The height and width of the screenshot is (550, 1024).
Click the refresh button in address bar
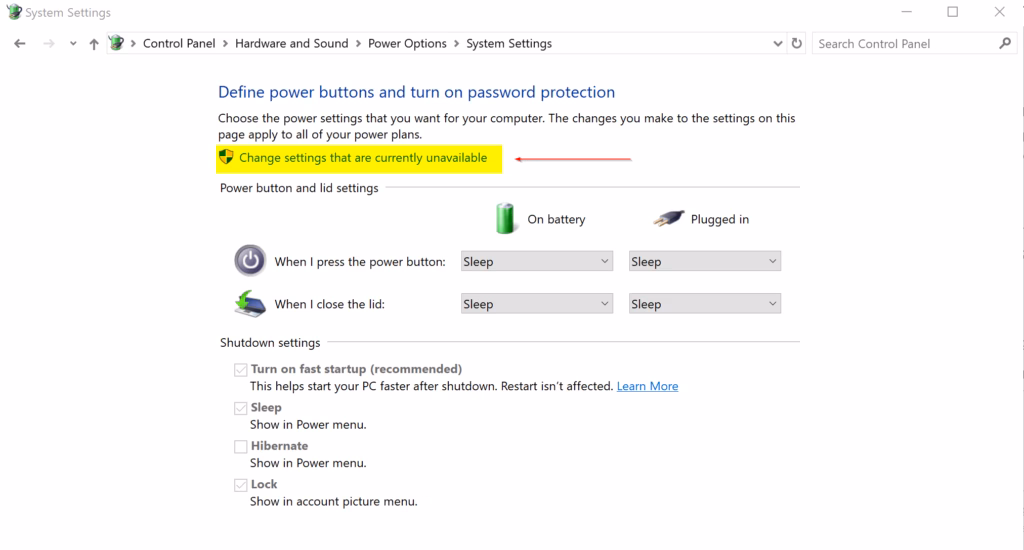pos(797,44)
